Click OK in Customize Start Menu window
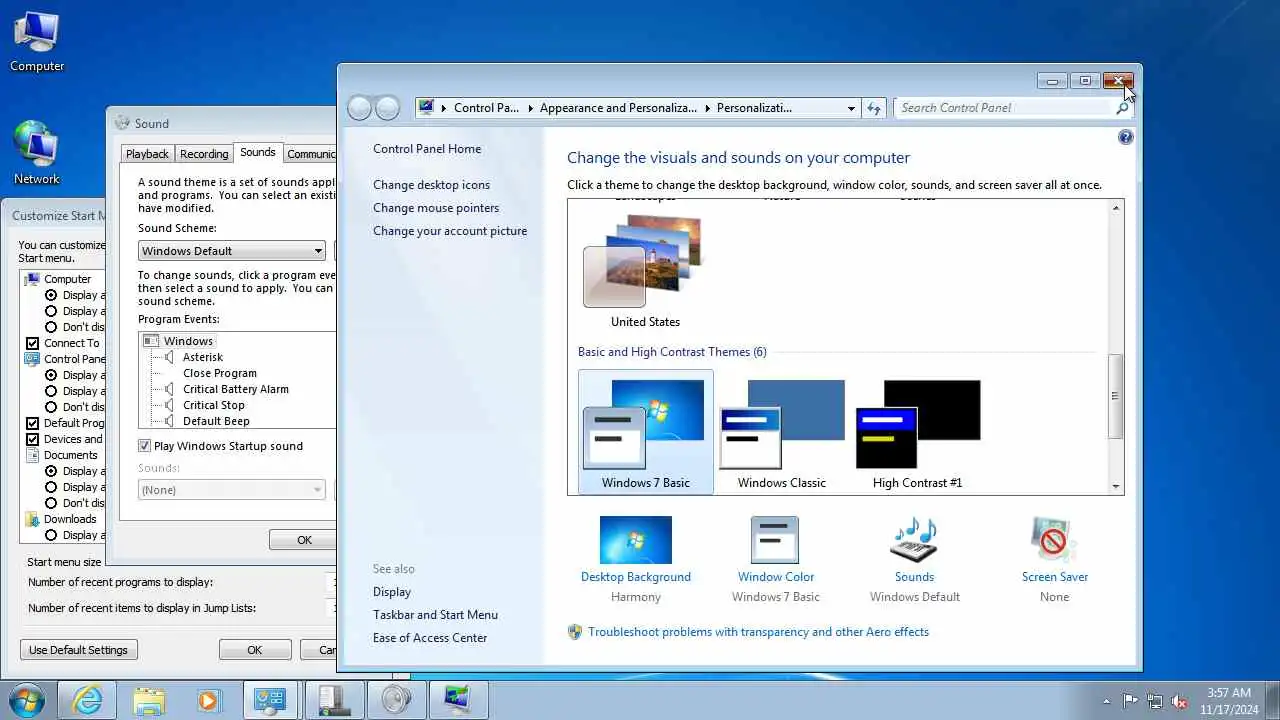This screenshot has width=1280, height=720. (x=255, y=650)
